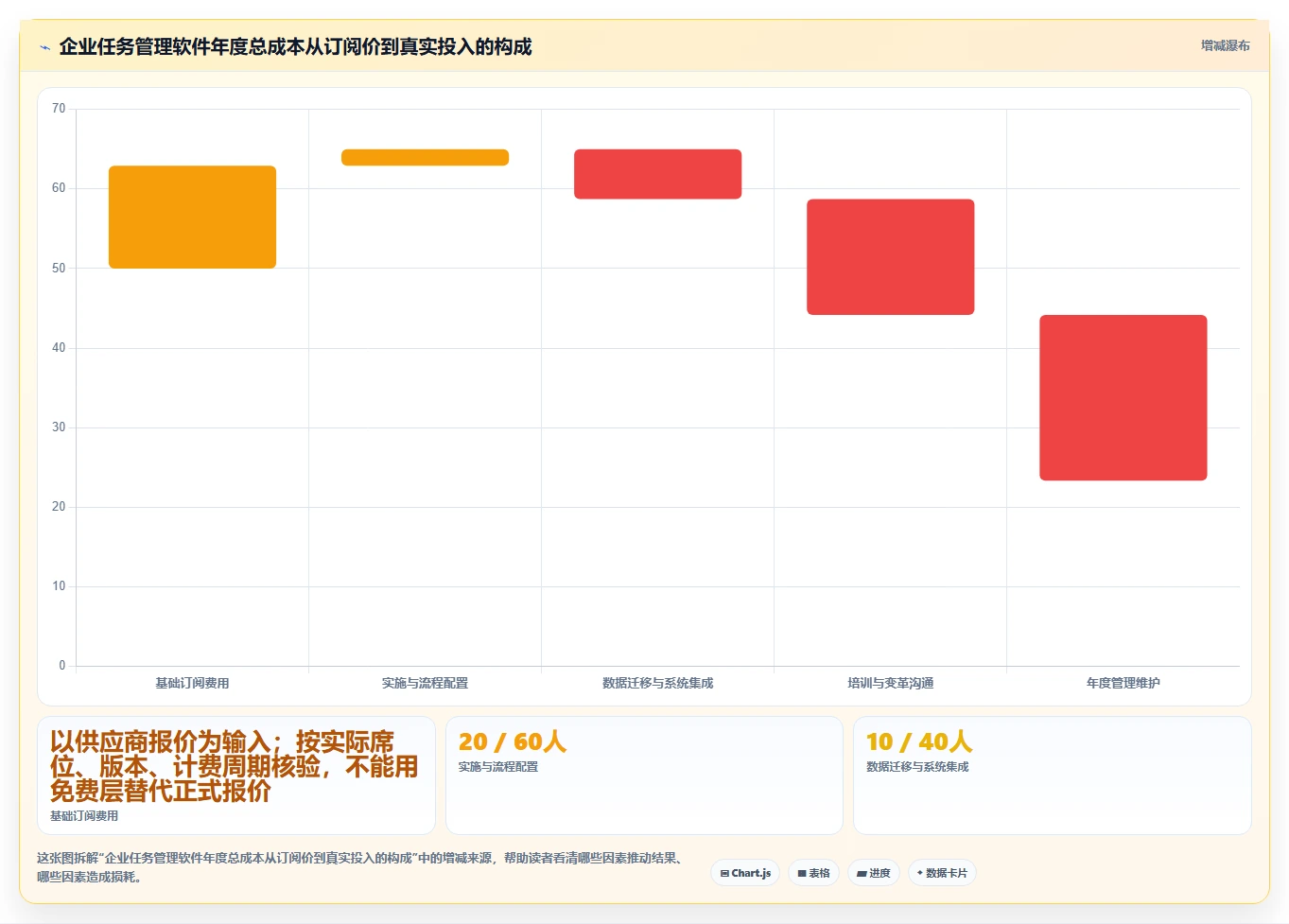Click the 60 value on the y-axis
1289x924 pixels.
tap(59, 188)
